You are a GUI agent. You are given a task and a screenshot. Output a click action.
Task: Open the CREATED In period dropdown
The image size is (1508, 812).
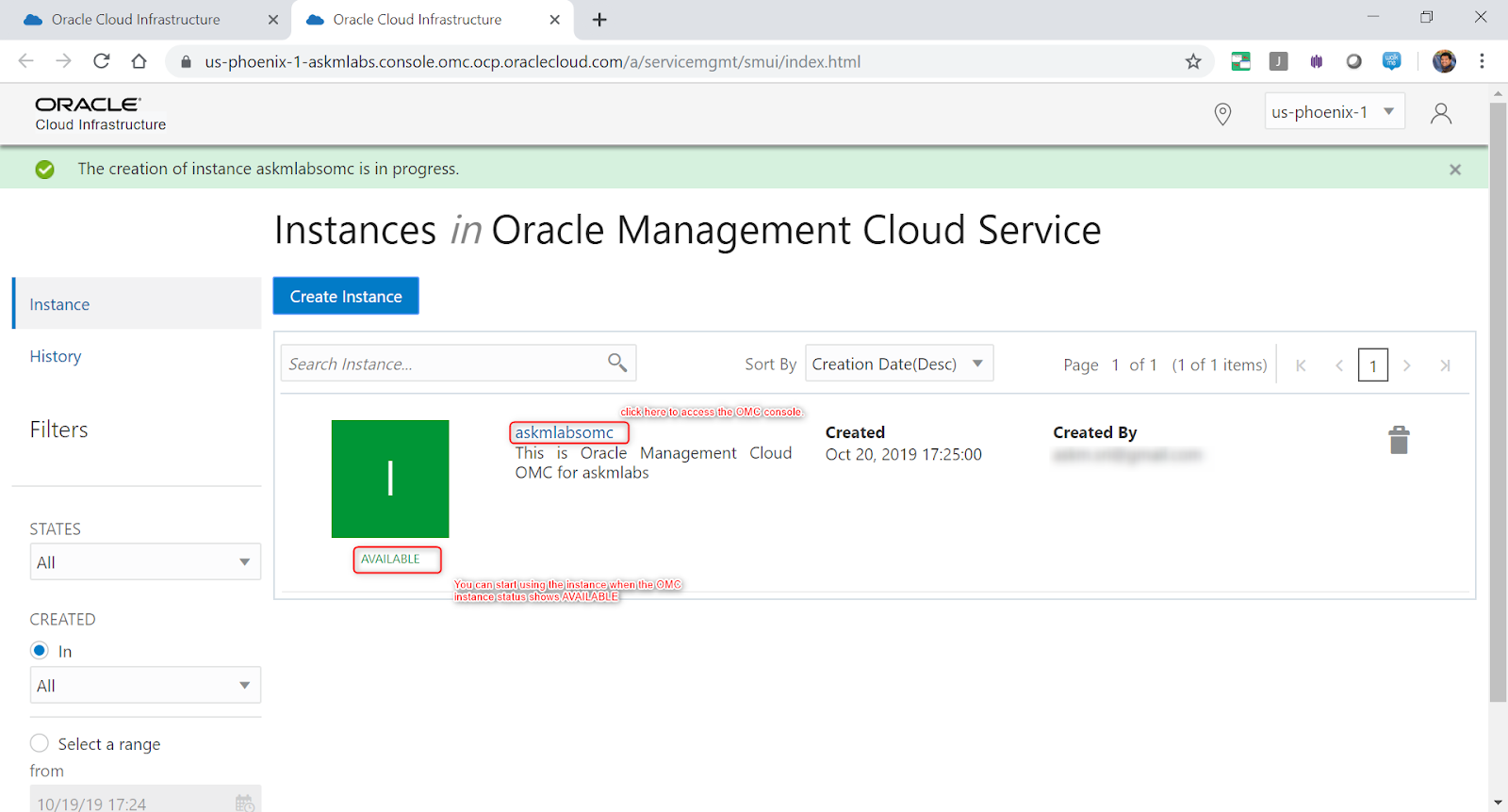(x=145, y=685)
